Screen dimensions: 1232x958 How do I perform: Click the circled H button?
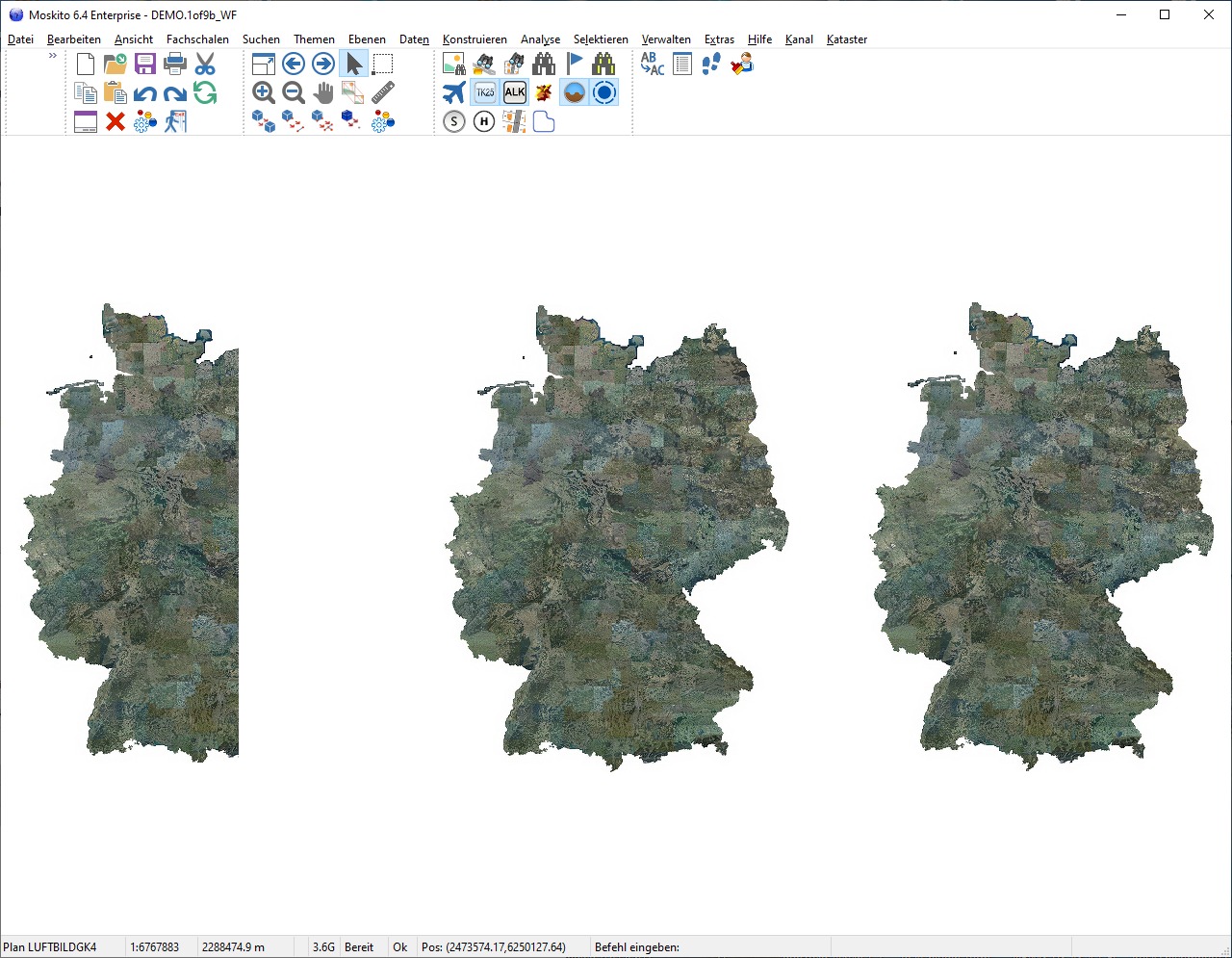pyautogui.click(x=484, y=121)
